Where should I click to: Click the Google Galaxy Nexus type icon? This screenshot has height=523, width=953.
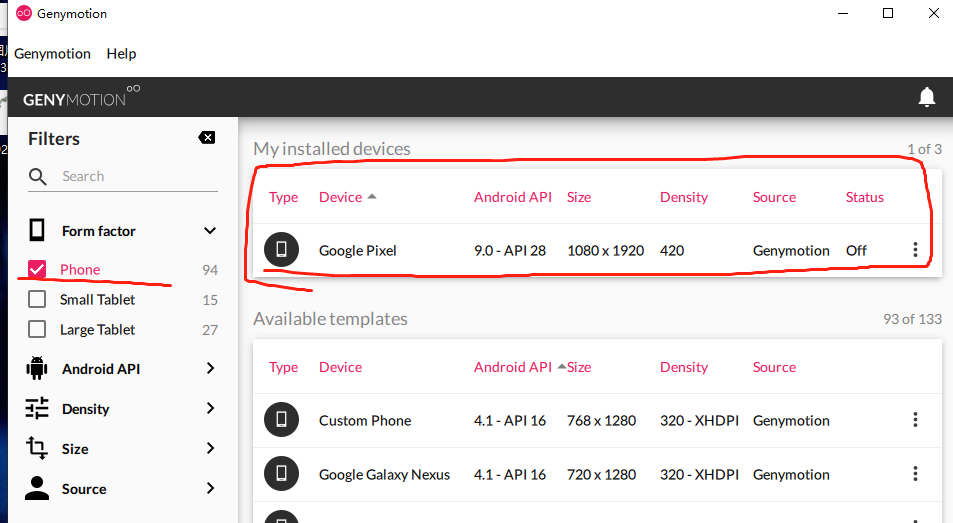pos(281,474)
